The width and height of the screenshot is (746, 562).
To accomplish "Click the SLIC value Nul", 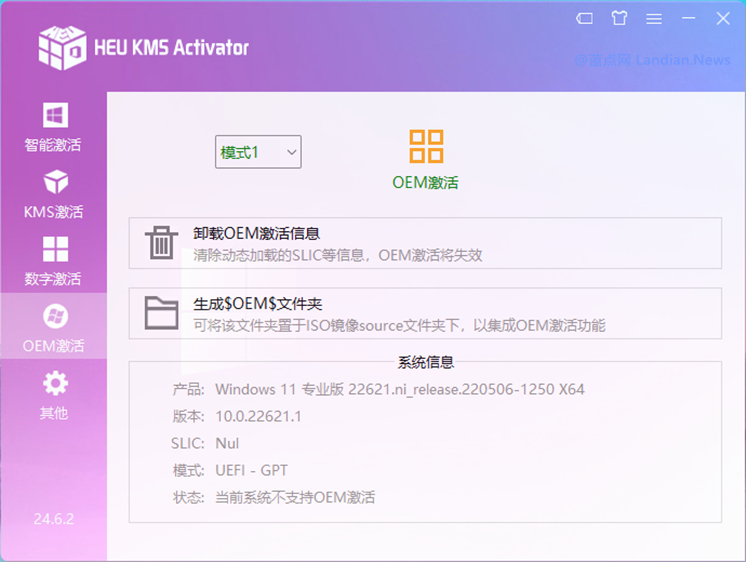I will [227, 444].
